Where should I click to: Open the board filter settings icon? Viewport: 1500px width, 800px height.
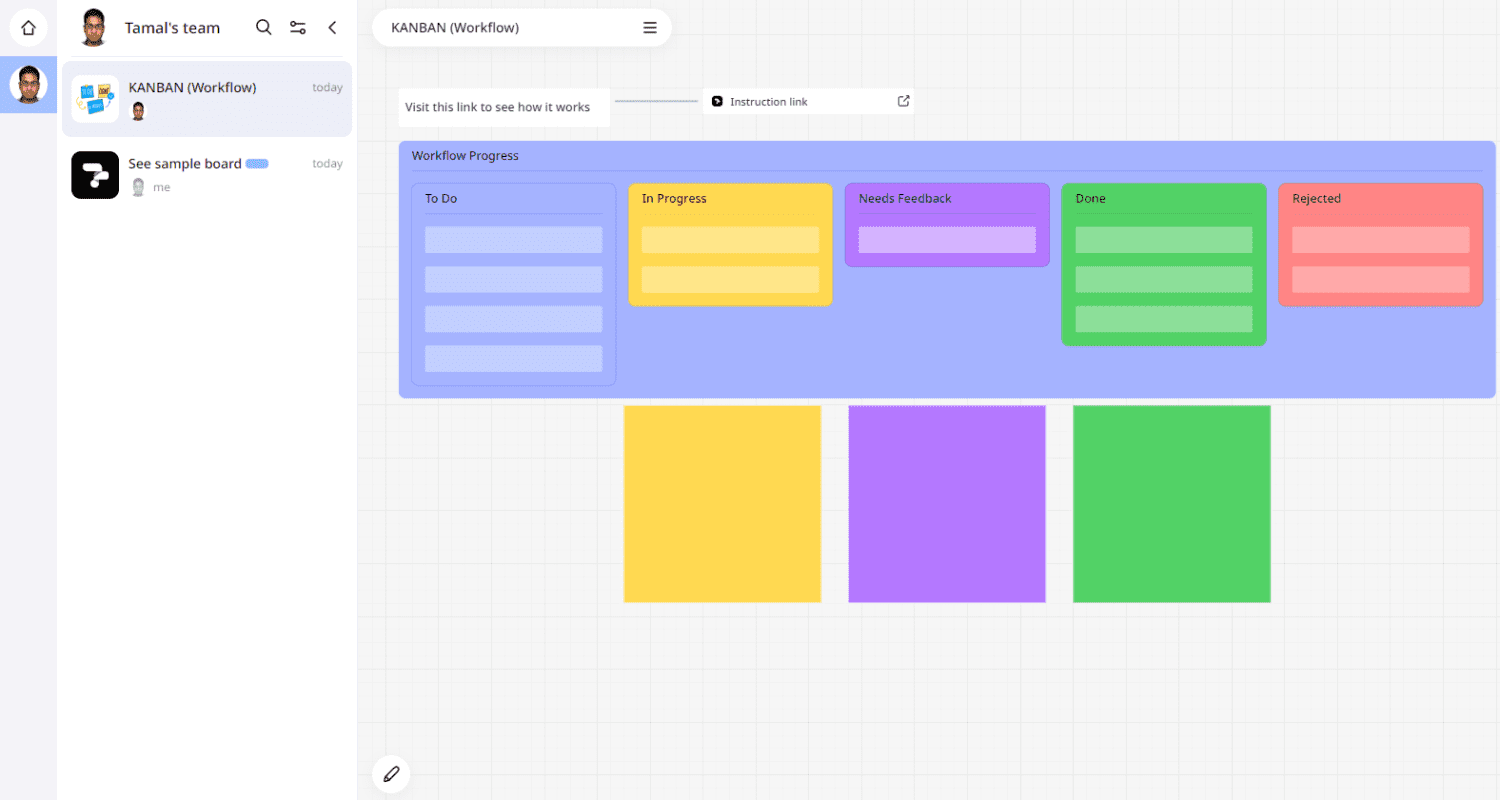[x=297, y=27]
